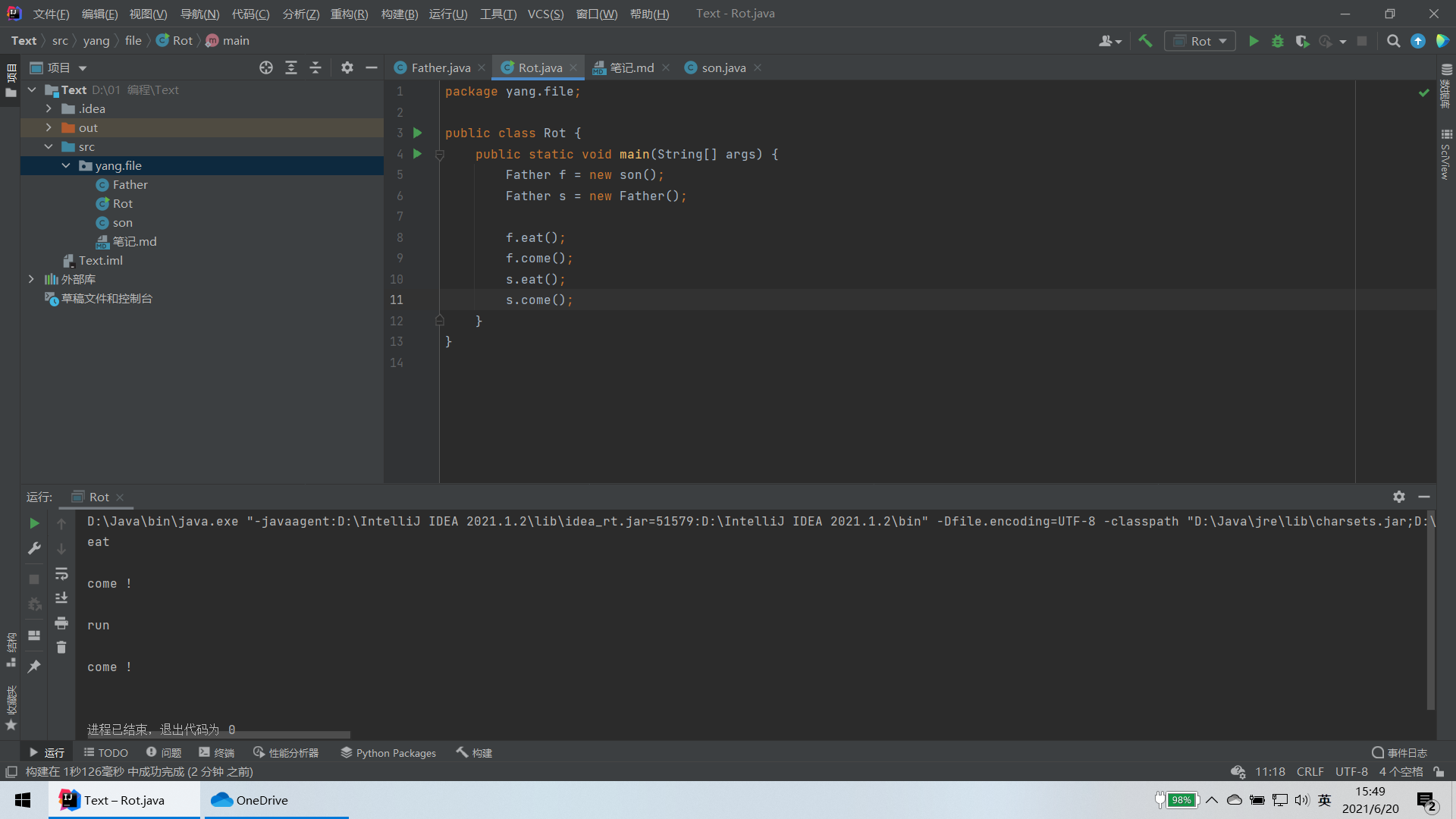Clear run output with the trash icon
1456x819 pixels.
tap(61, 647)
